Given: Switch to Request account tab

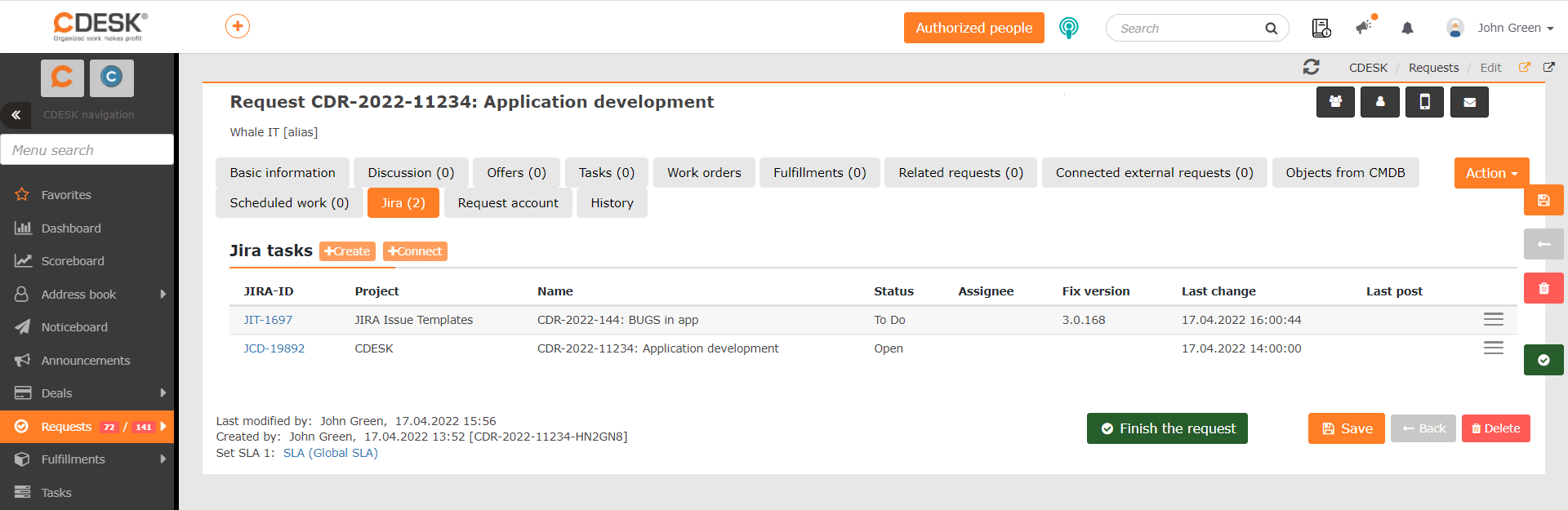Looking at the screenshot, I should [508, 203].
